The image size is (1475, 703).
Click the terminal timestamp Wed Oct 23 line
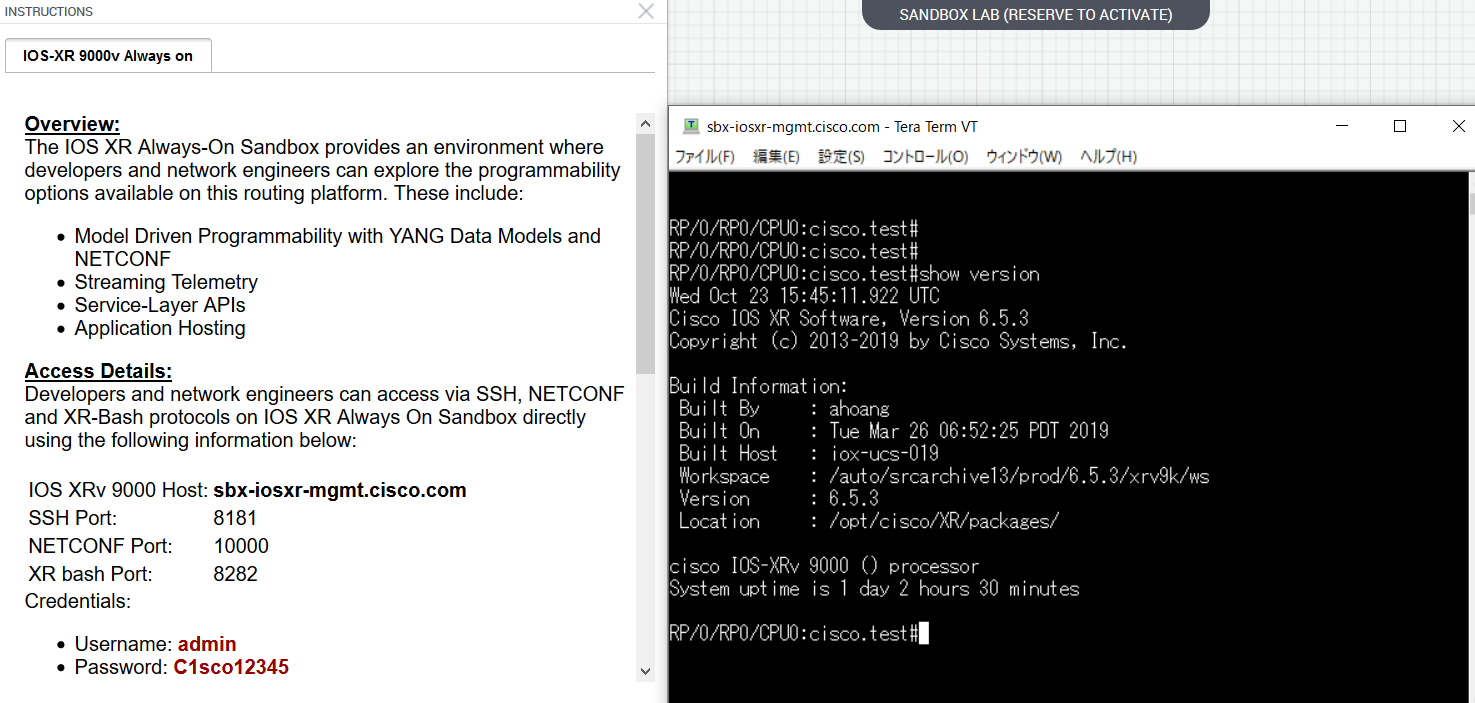(x=805, y=296)
